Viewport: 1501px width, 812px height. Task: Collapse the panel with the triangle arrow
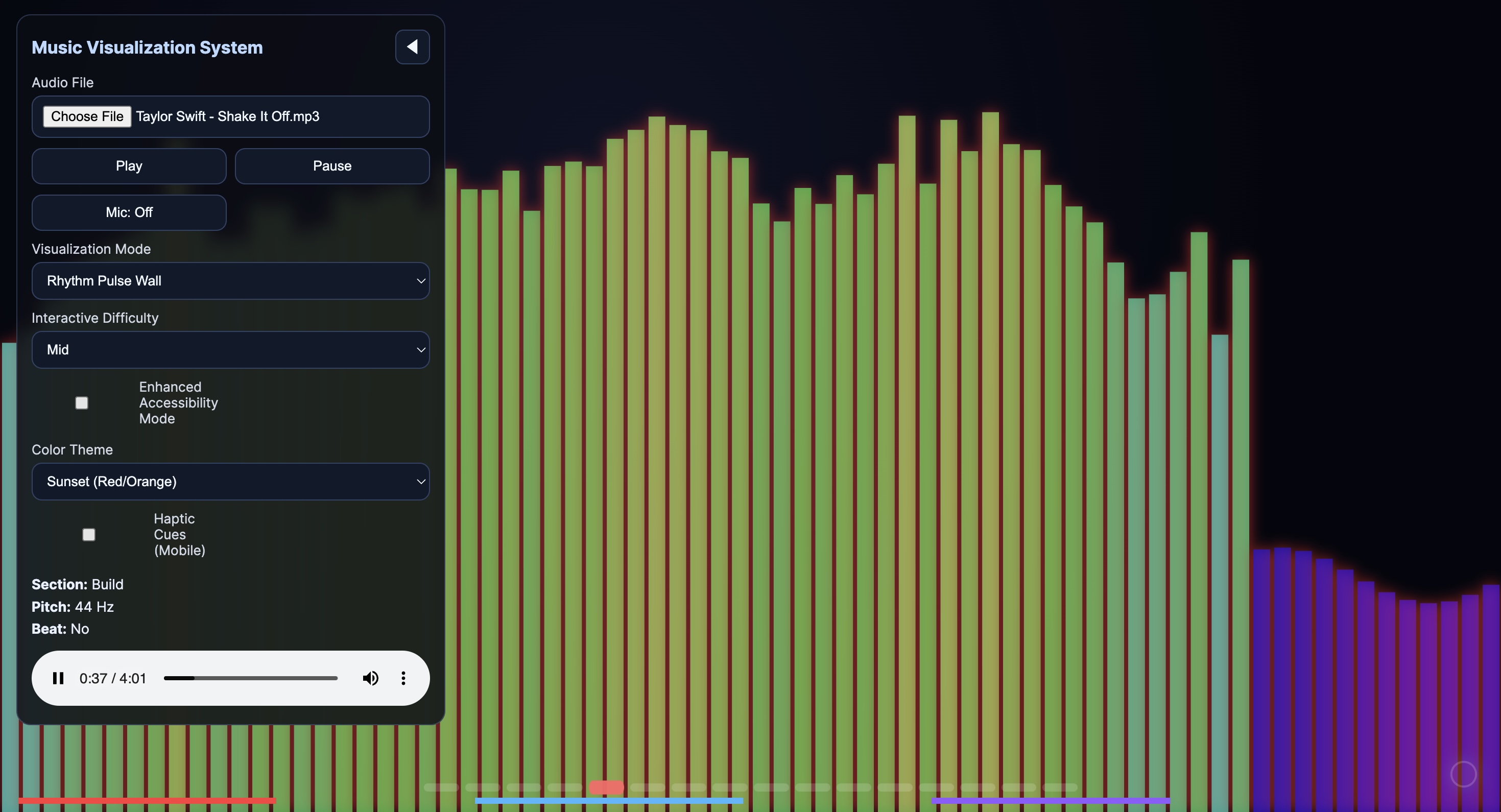[412, 46]
